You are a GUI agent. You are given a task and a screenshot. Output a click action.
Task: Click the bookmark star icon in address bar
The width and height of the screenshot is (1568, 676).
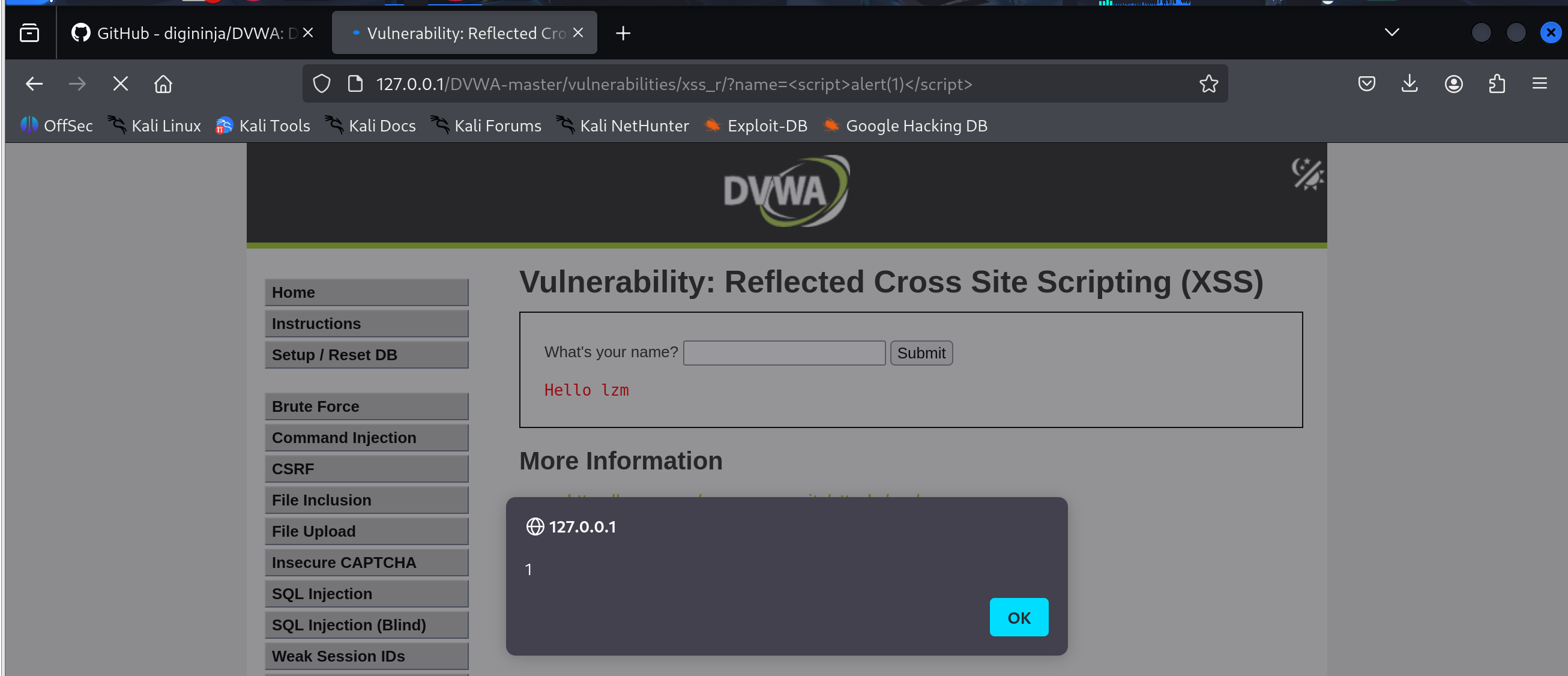click(x=1208, y=84)
